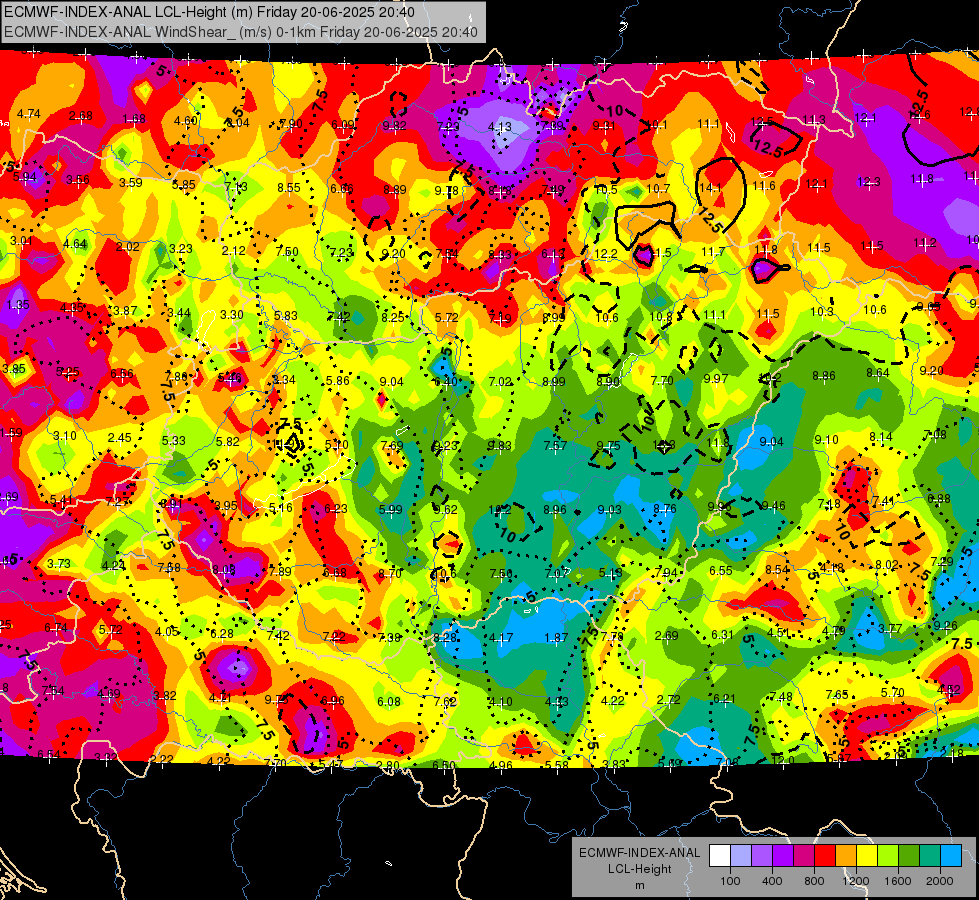Click the map value 8.89
This screenshot has height=900, width=979.
[395, 190]
